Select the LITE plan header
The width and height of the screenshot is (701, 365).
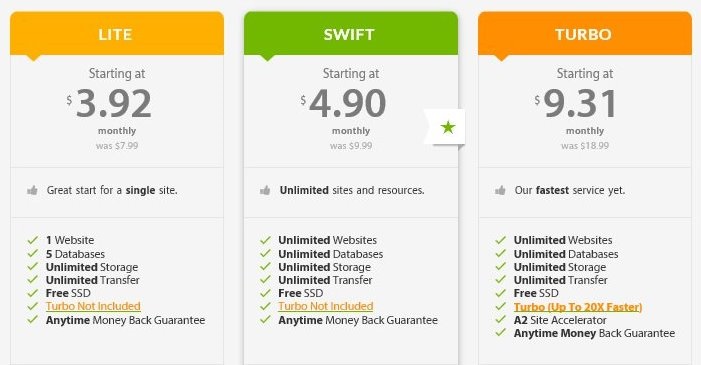117,34
